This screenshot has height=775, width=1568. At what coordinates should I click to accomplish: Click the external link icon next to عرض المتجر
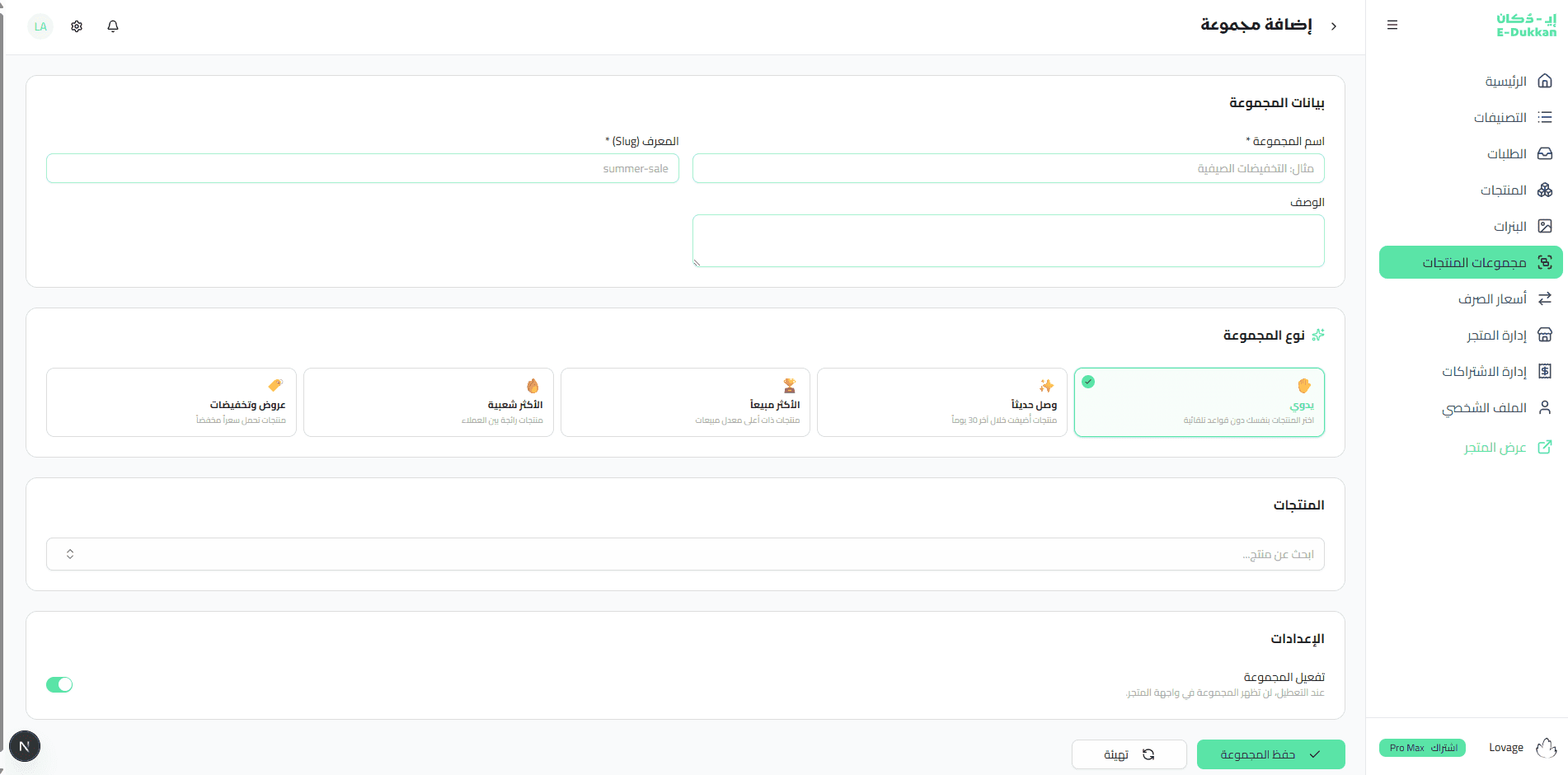coord(1545,447)
